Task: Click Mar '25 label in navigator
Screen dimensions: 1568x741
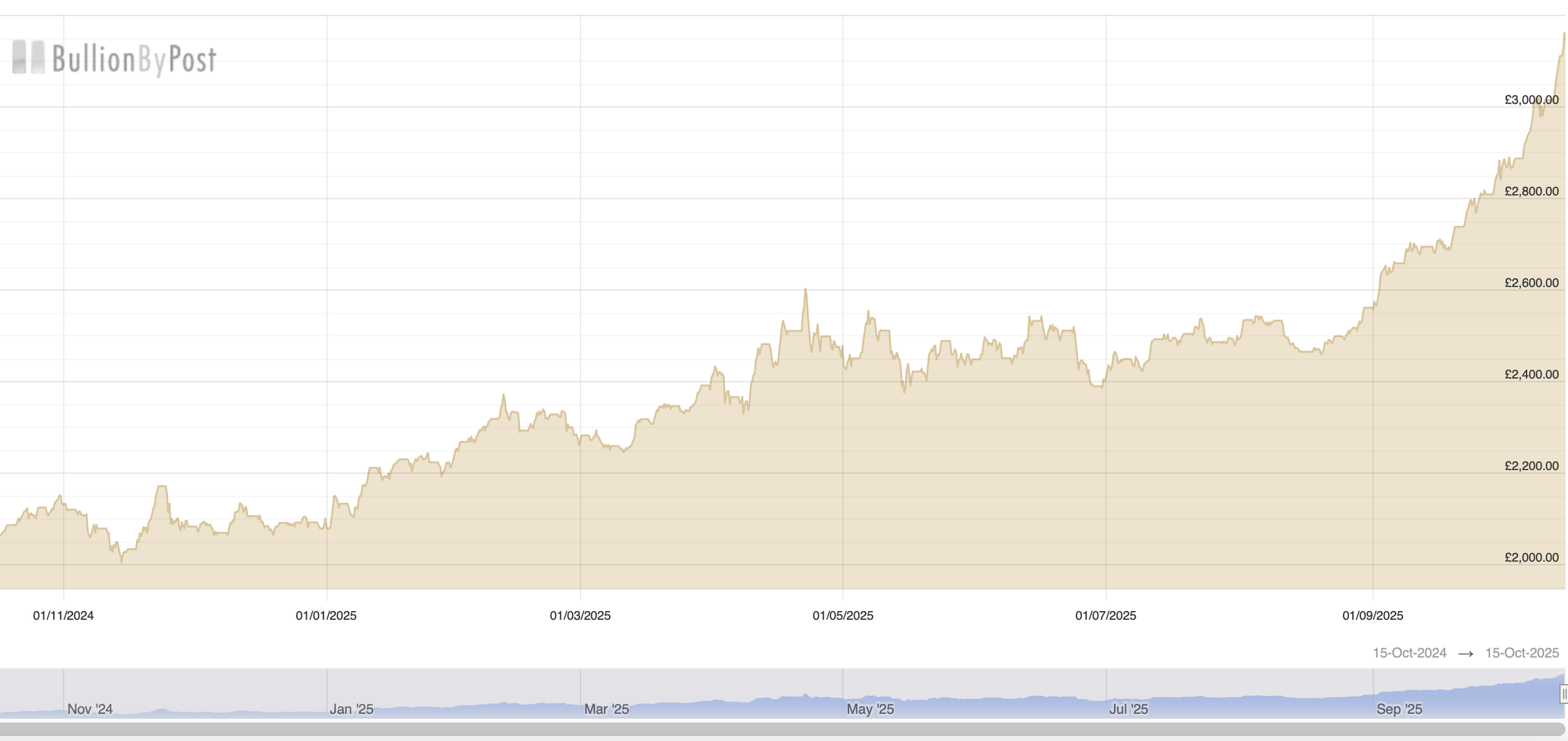Action: tap(606, 709)
